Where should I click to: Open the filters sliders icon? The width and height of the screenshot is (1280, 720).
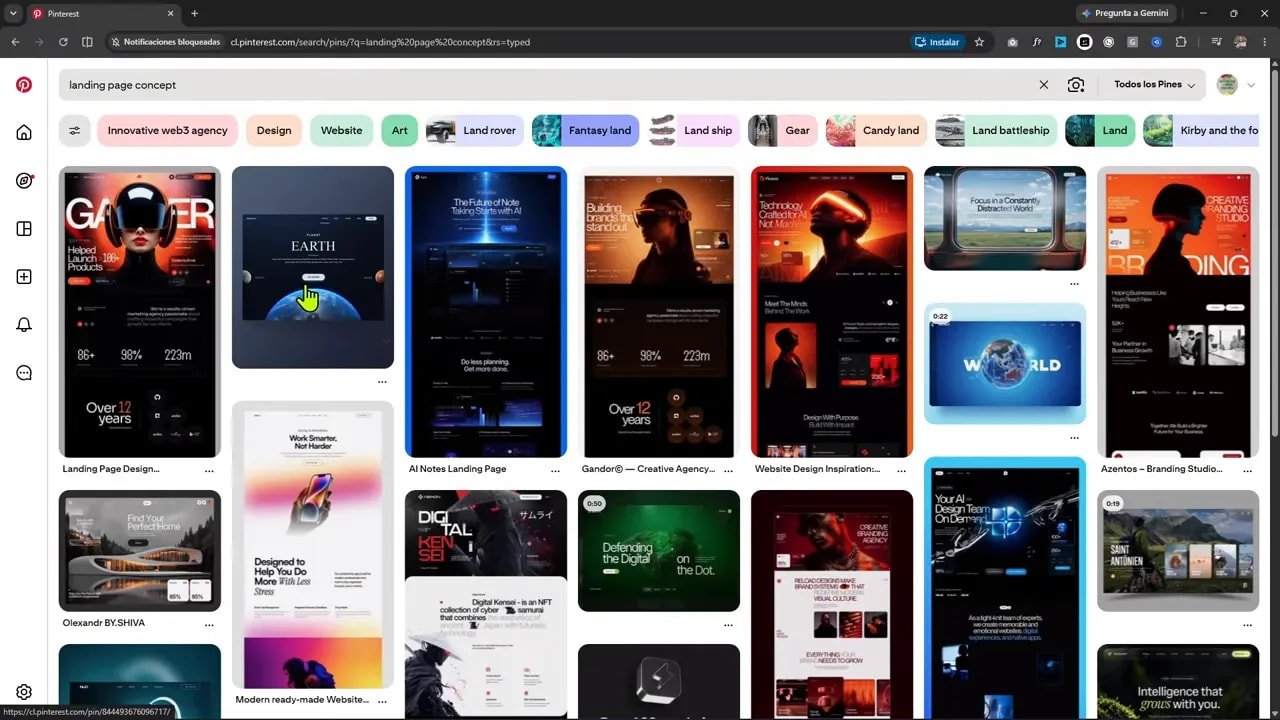74,130
